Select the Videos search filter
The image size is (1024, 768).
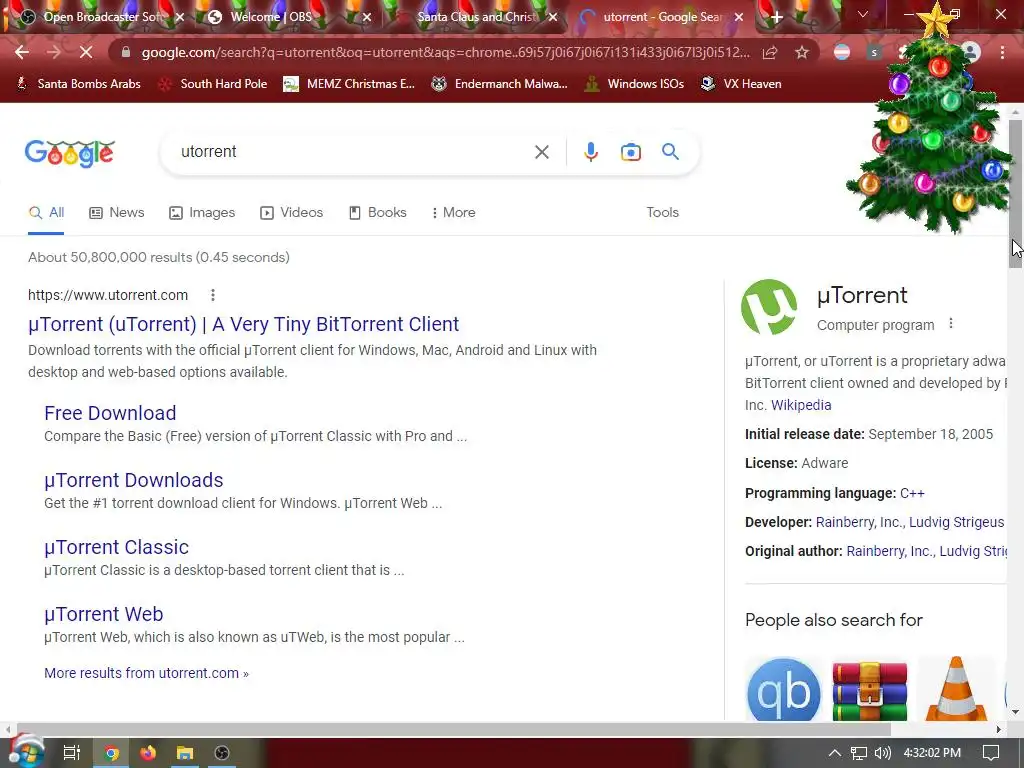(291, 212)
